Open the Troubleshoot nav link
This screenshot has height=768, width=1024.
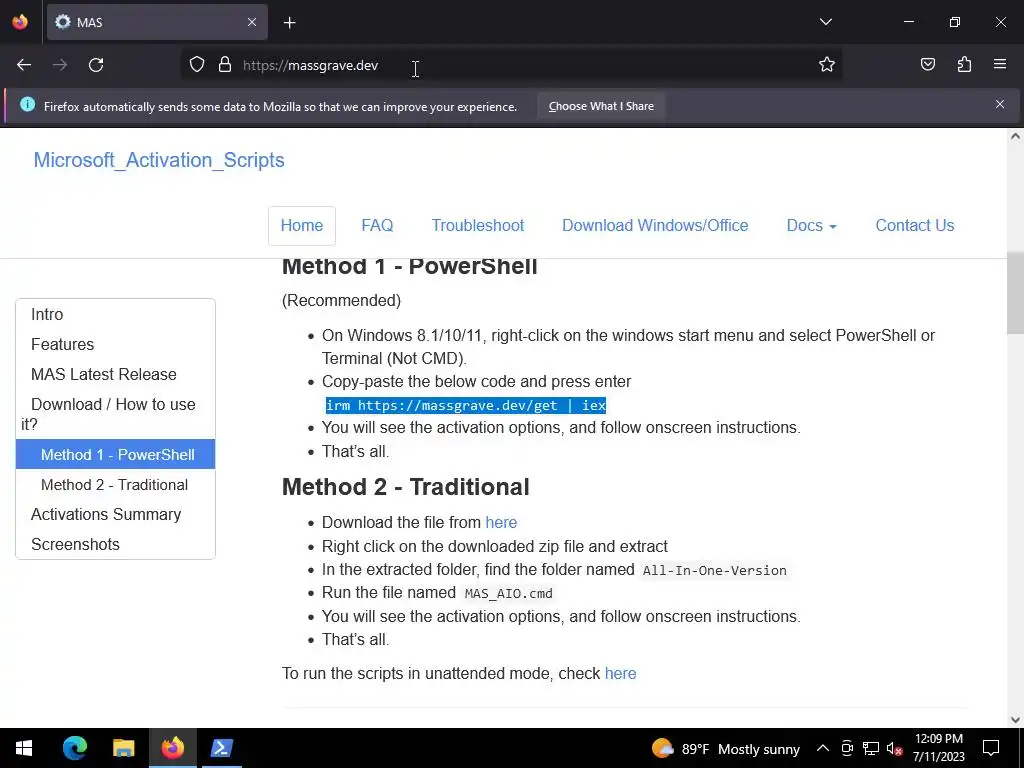477,226
